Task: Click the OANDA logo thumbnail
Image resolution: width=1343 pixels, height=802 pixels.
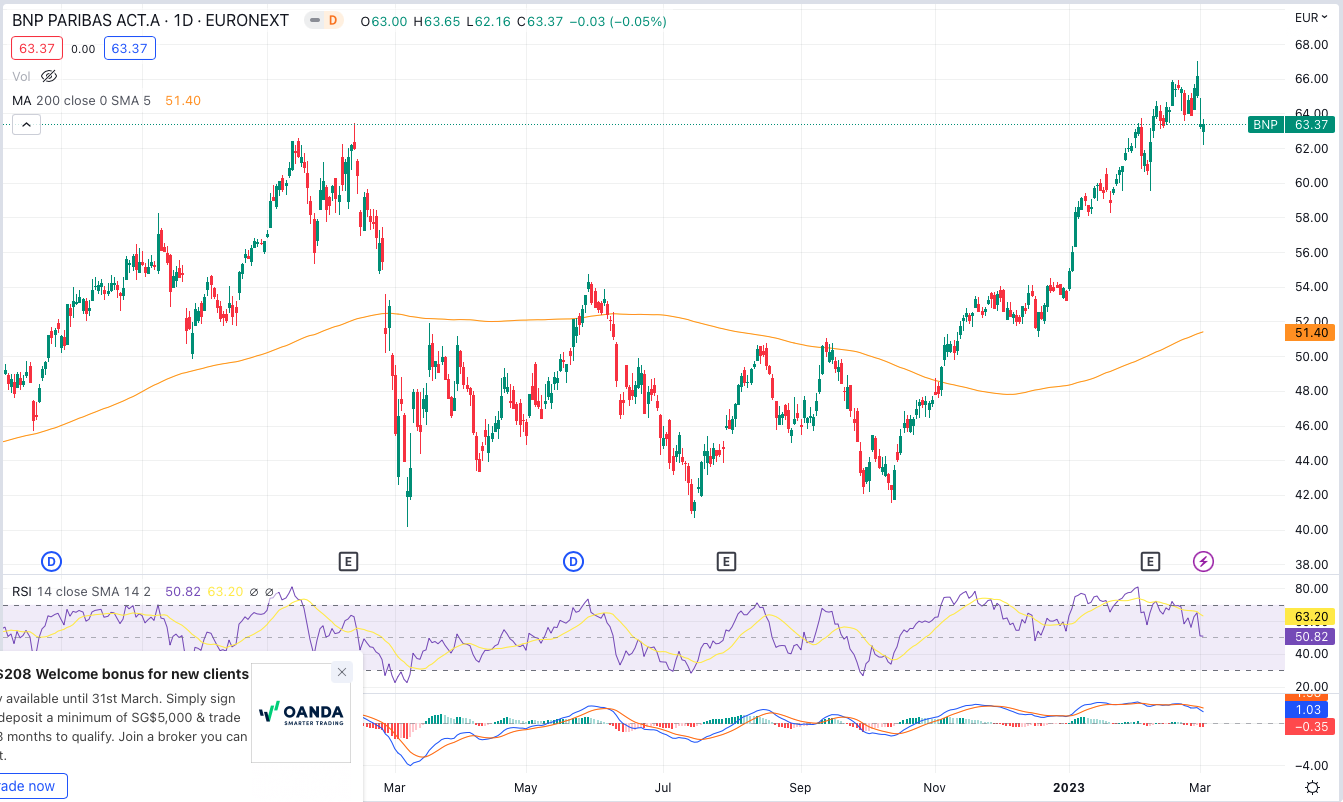Action: coord(301,713)
